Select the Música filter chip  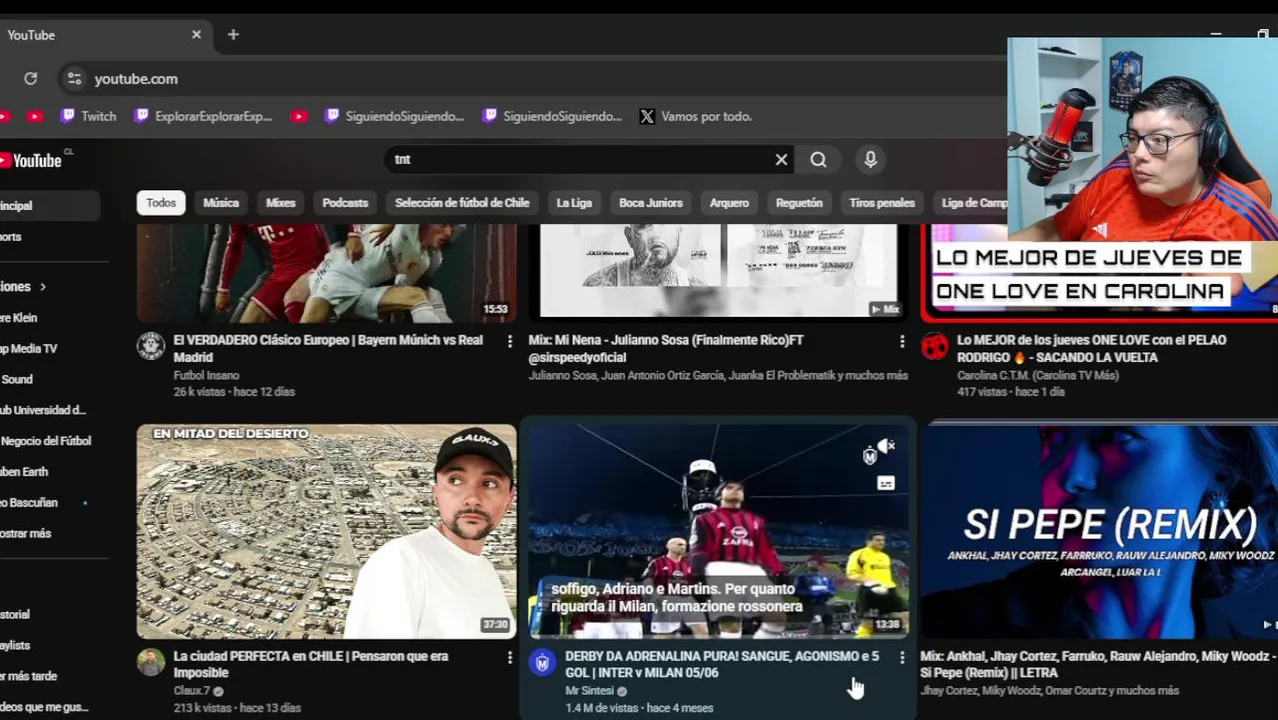coord(221,202)
